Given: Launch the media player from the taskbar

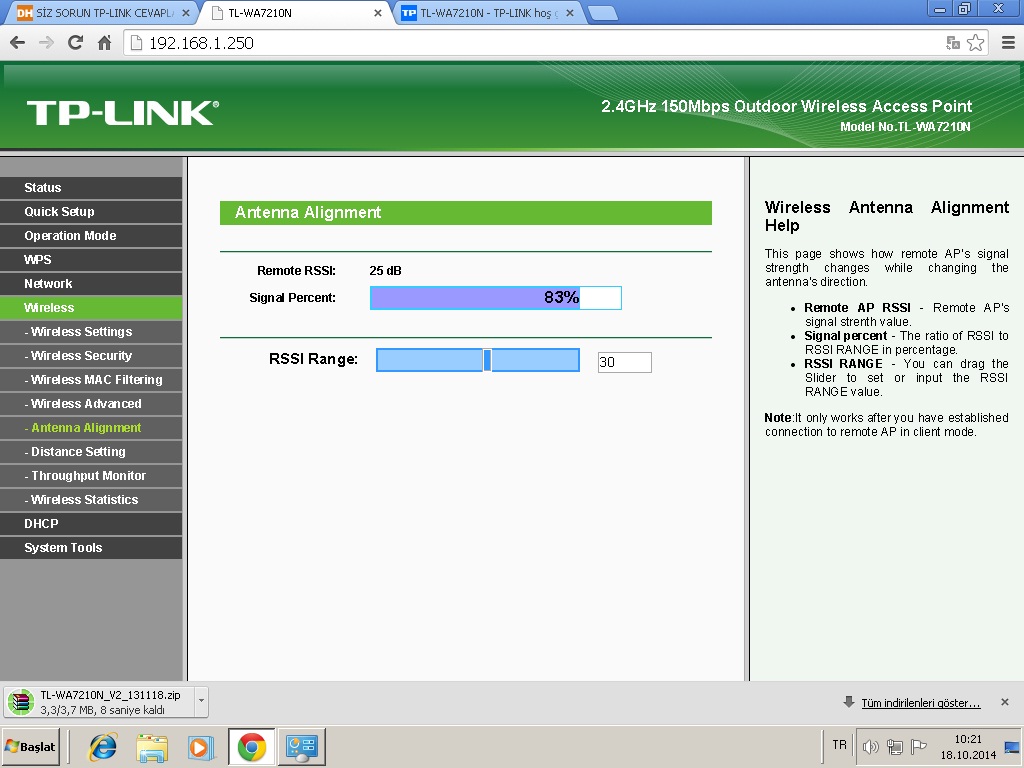Looking at the screenshot, I should tap(201, 747).
